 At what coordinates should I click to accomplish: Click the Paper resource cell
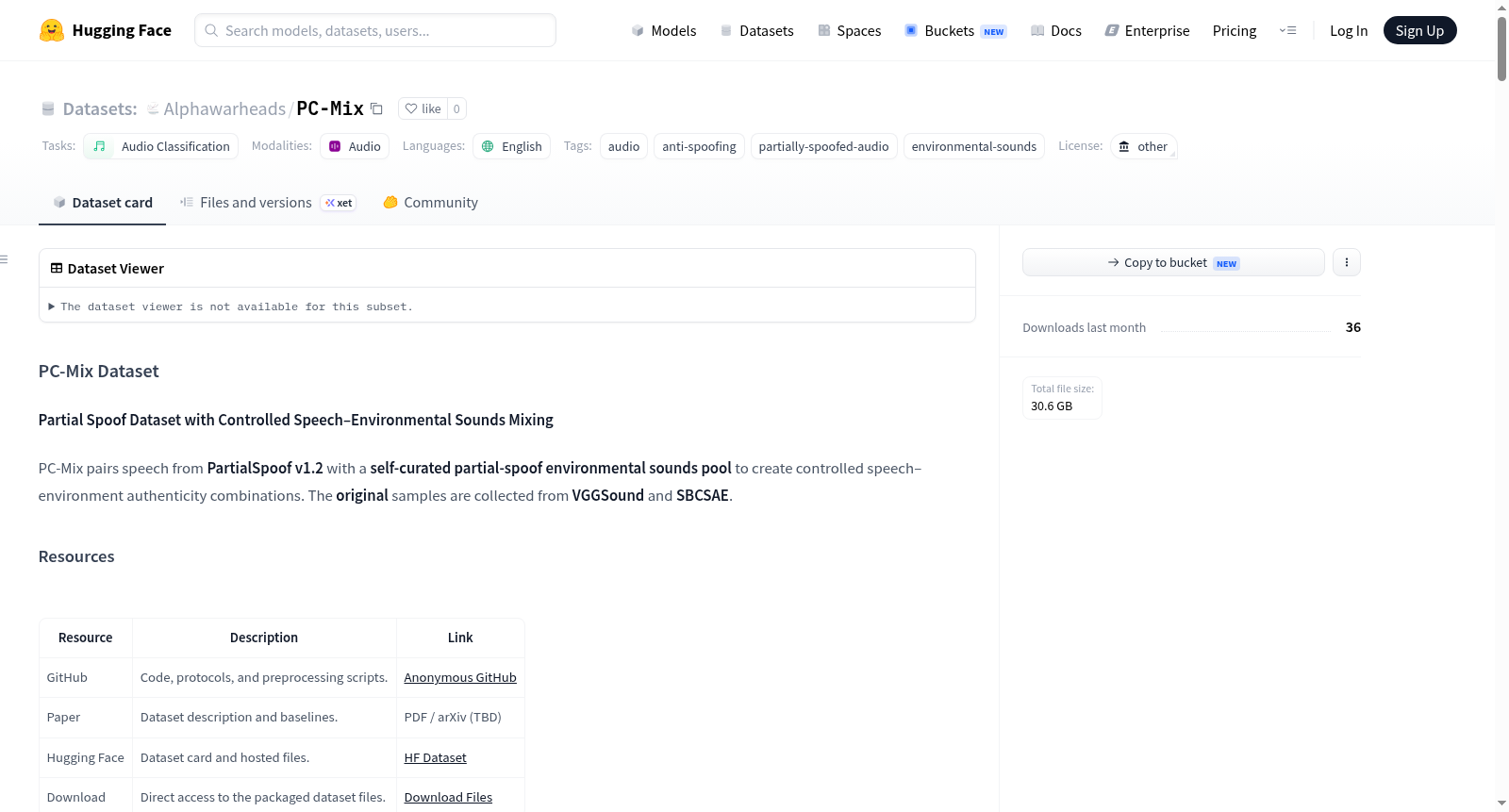pos(85,717)
